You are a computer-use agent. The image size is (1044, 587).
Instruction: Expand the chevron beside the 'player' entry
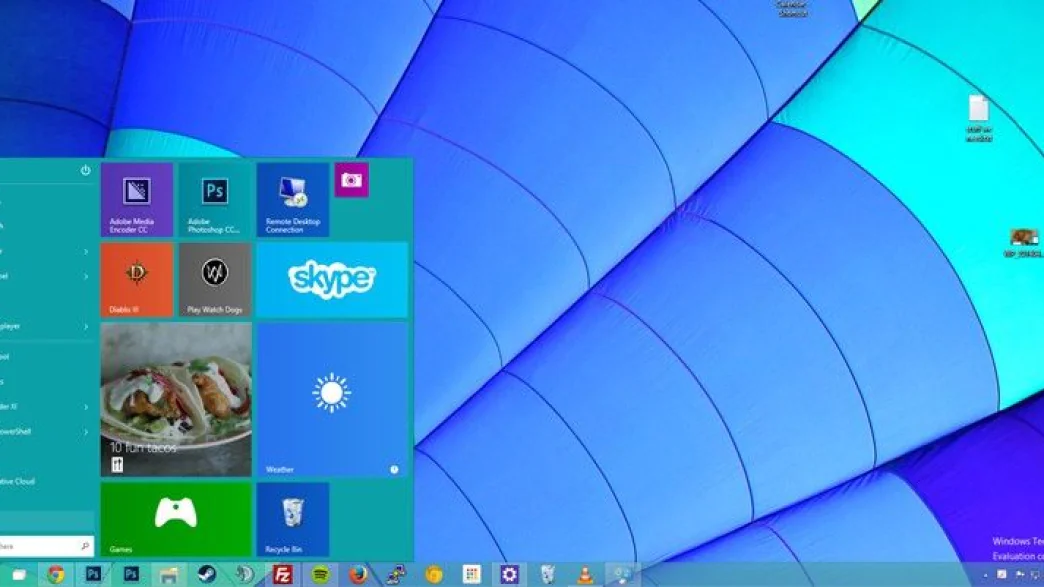tap(86, 327)
